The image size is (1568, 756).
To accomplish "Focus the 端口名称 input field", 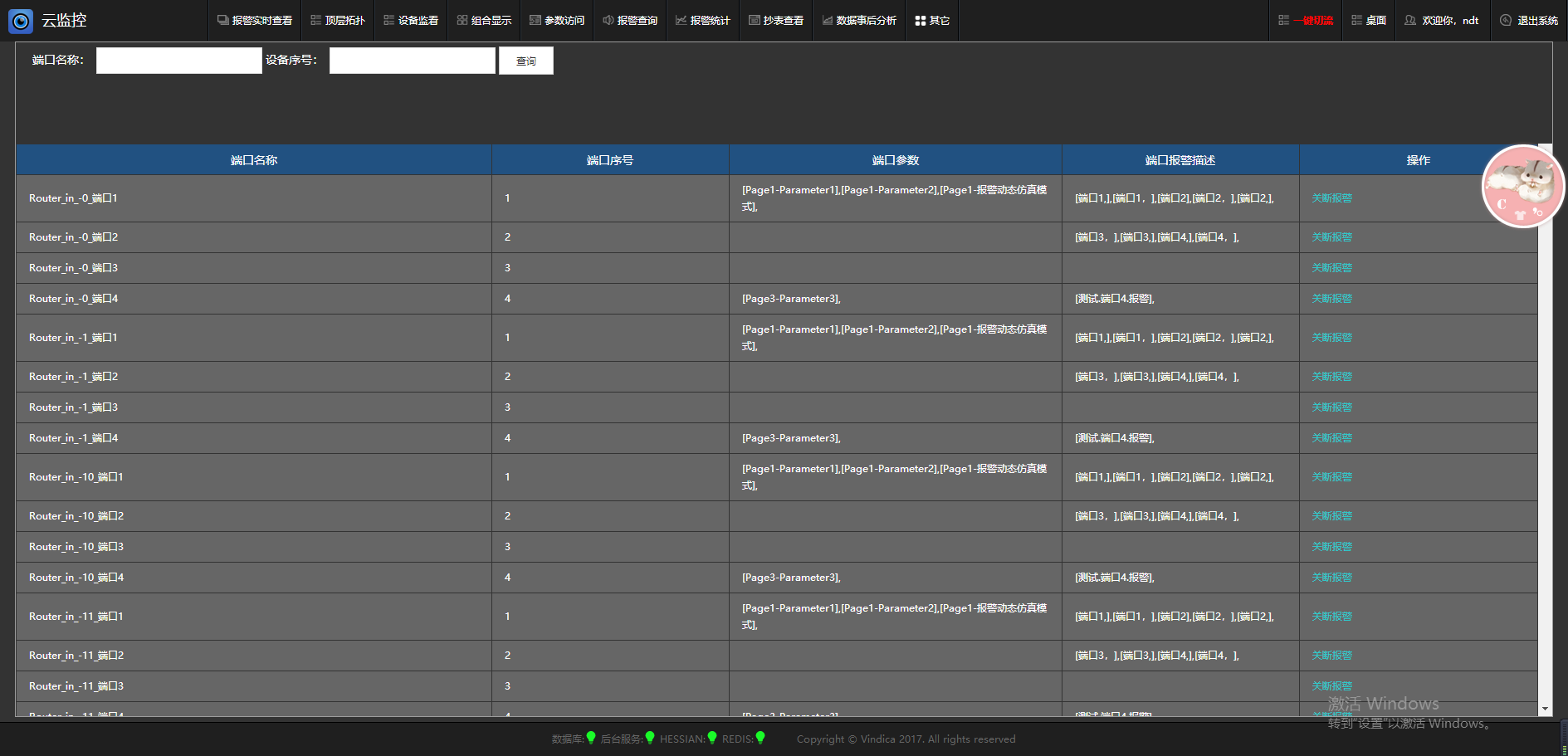I will [x=178, y=61].
